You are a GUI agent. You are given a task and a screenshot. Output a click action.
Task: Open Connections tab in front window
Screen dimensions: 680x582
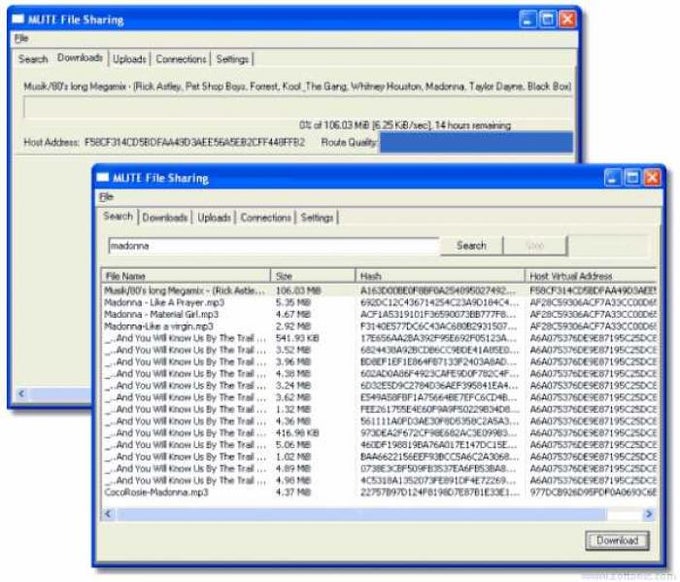click(x=266, y=217)
